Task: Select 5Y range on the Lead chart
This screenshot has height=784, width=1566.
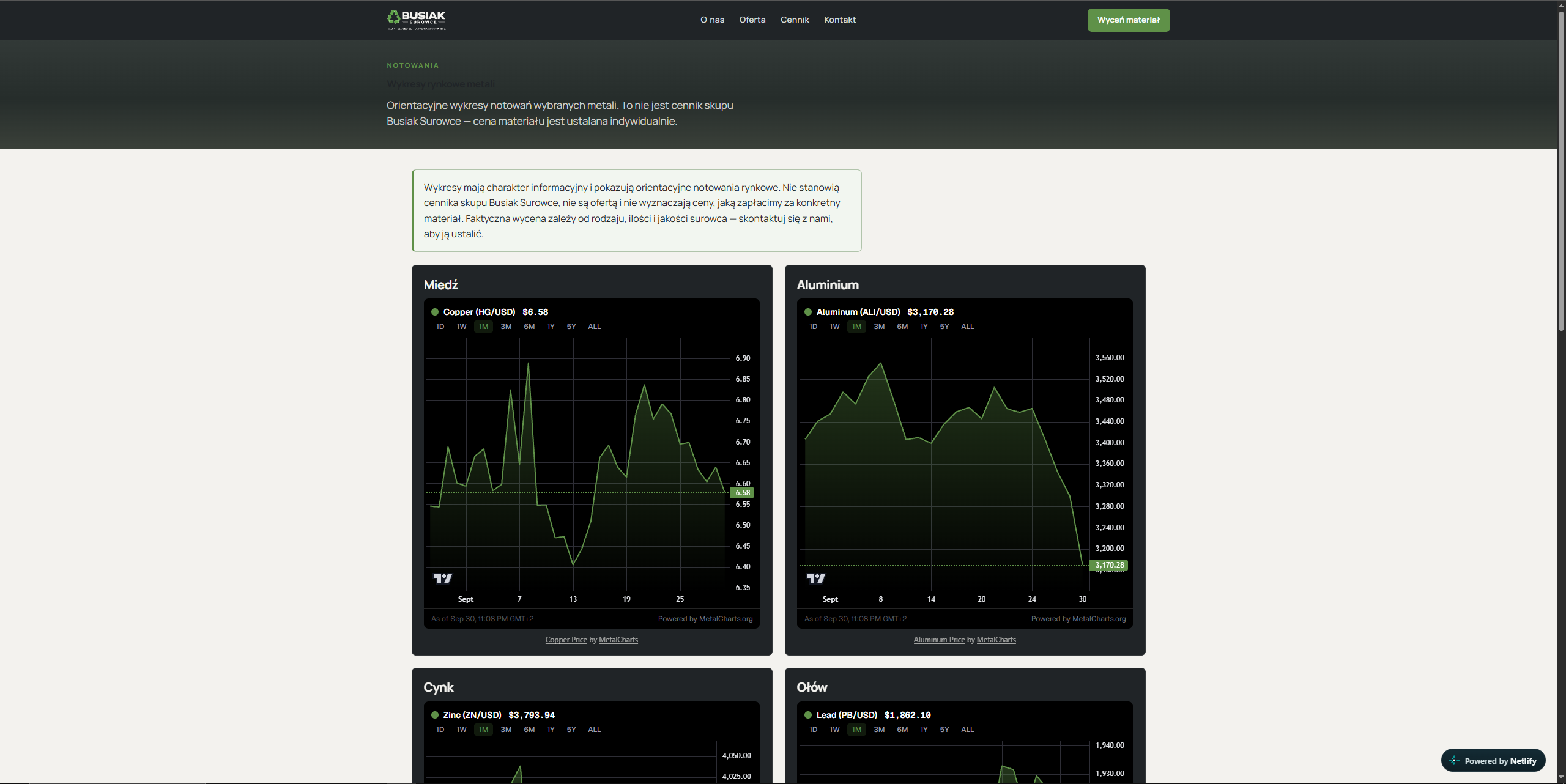Action: 944,730
